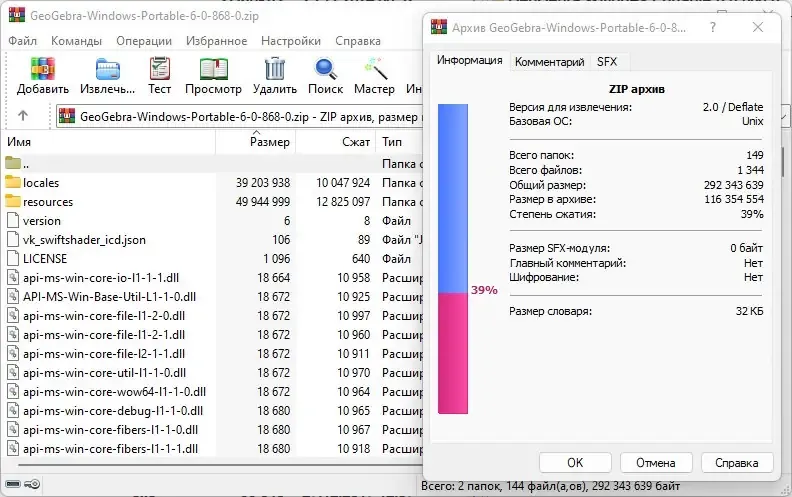Run the Тест archive test icon
792x497 pixels.
pos(160,68)
